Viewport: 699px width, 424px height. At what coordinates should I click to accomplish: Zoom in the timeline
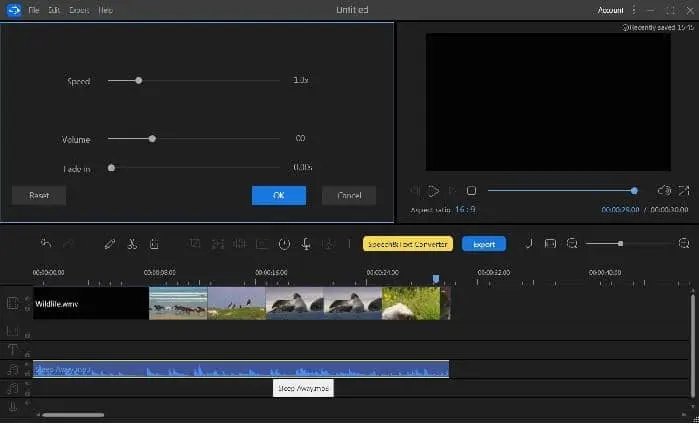click(x=684, y=243)
